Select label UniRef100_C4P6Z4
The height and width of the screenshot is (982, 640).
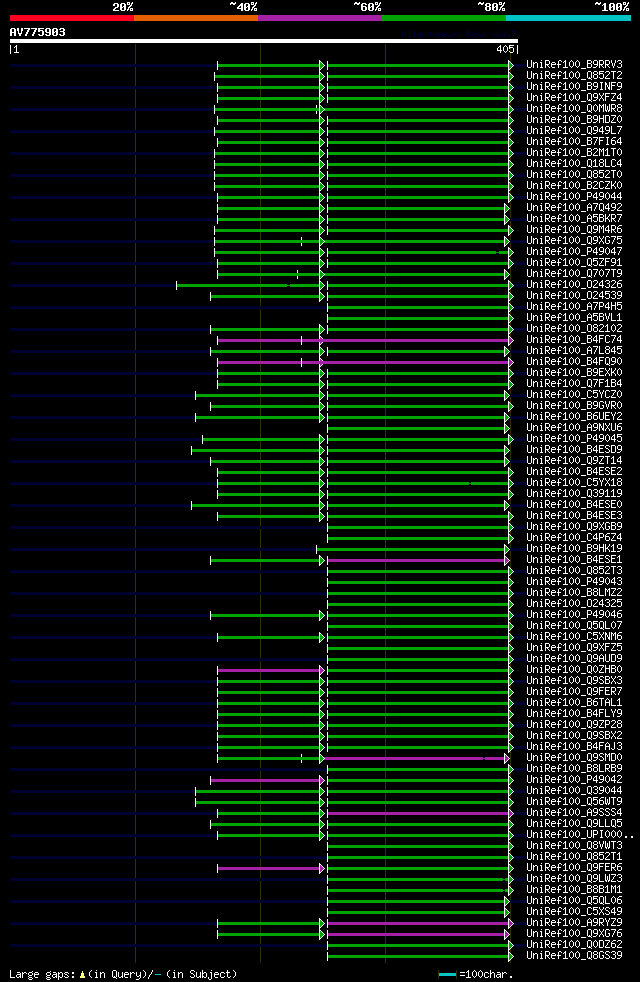tap(574, 537)
